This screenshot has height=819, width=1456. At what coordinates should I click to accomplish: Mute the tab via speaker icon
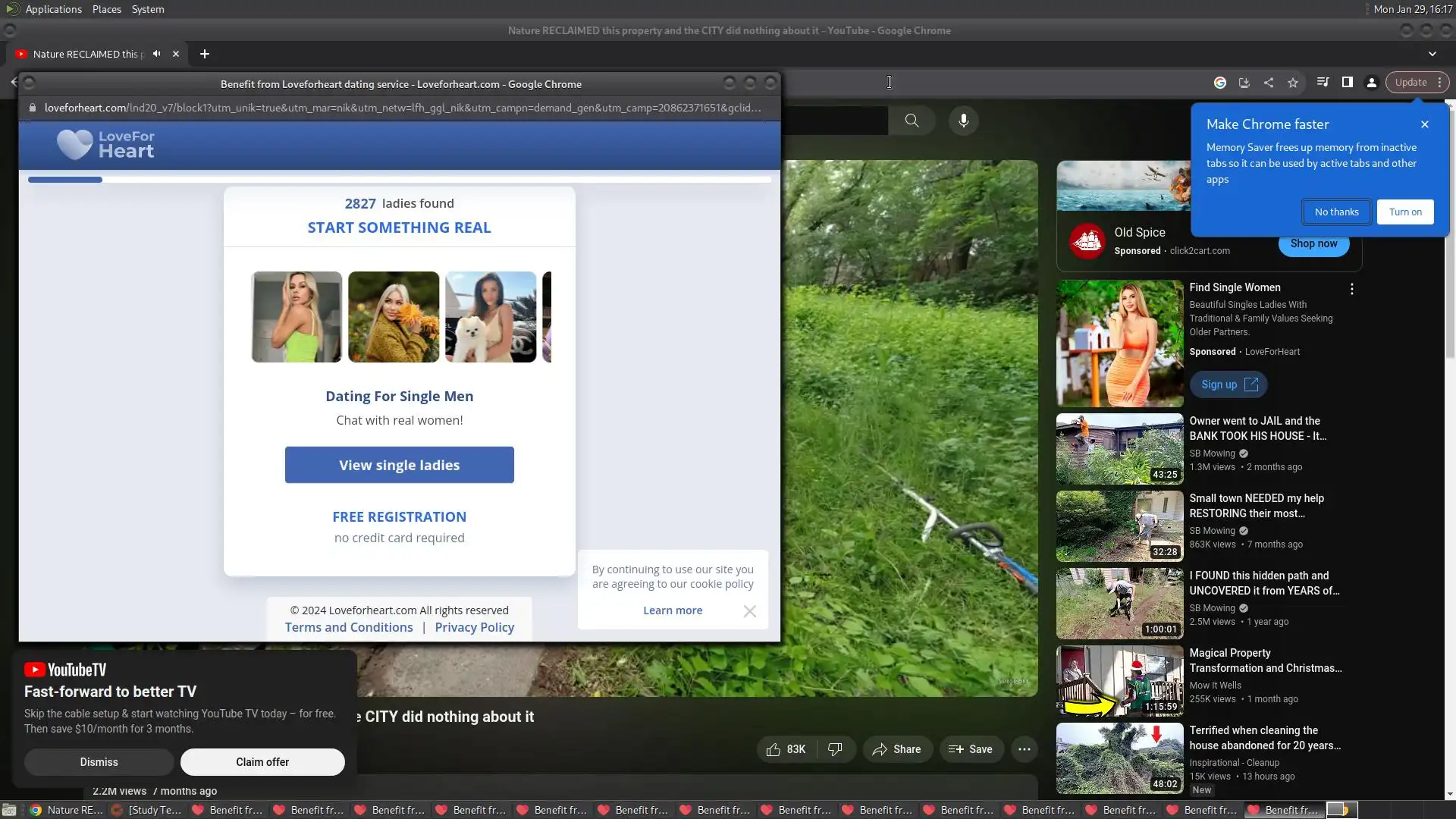tap(156, 54)
